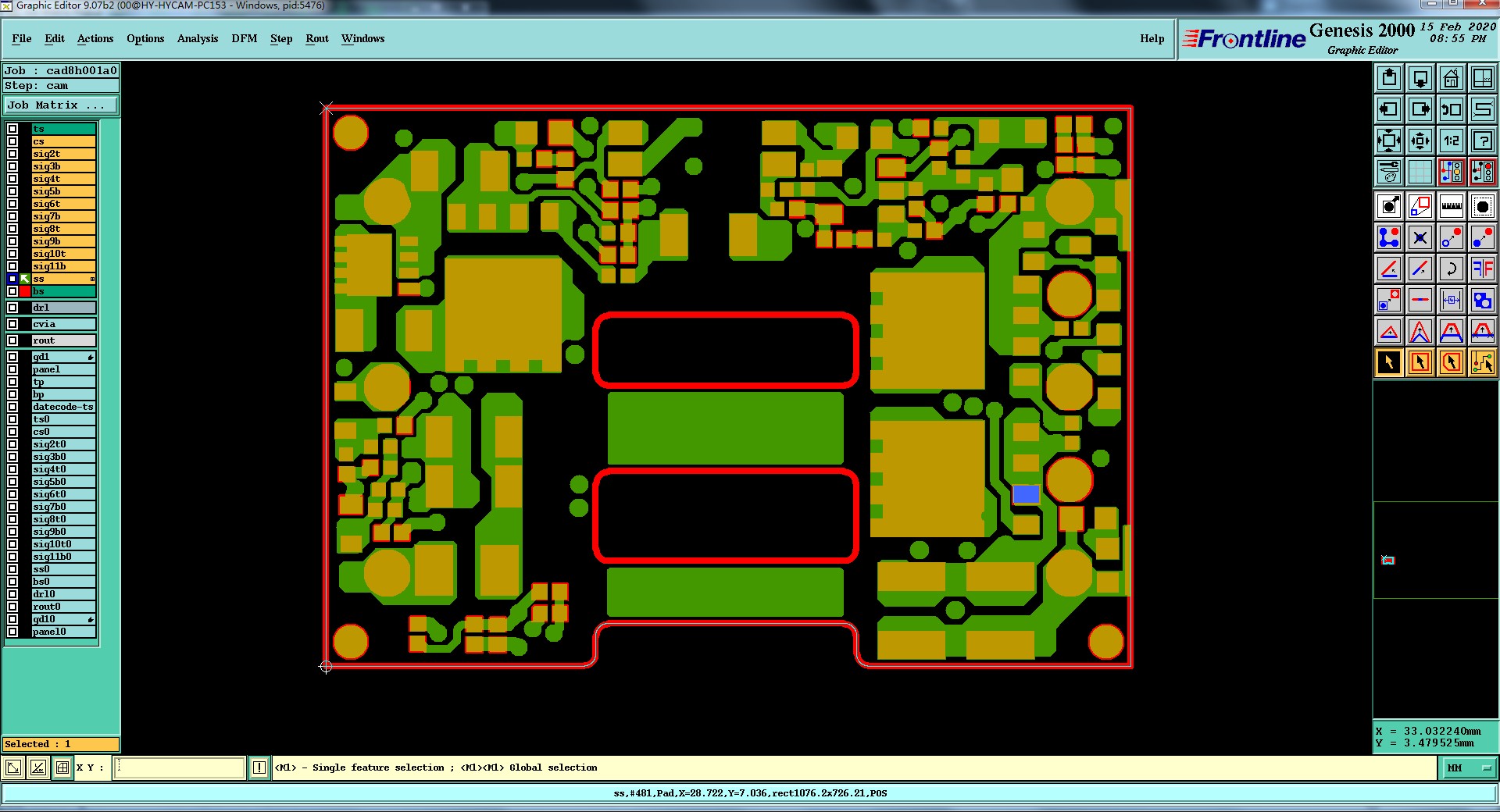The image size is (1500, 812).
Task: Click the pan down view icon
Action: 1420,78
